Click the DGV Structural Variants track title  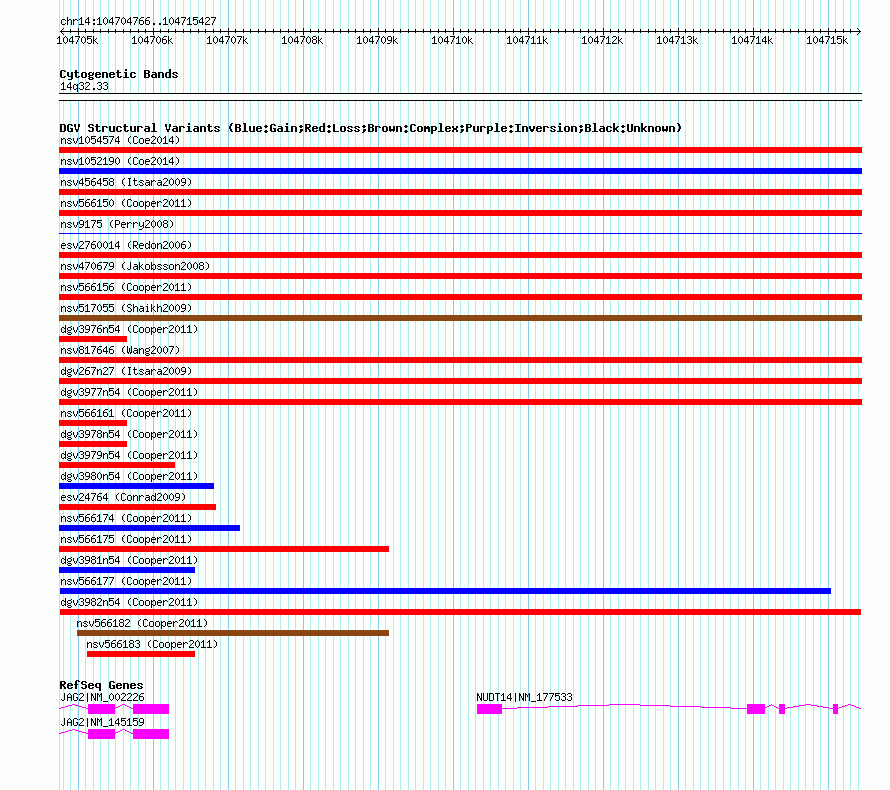[x=370, y=128]
